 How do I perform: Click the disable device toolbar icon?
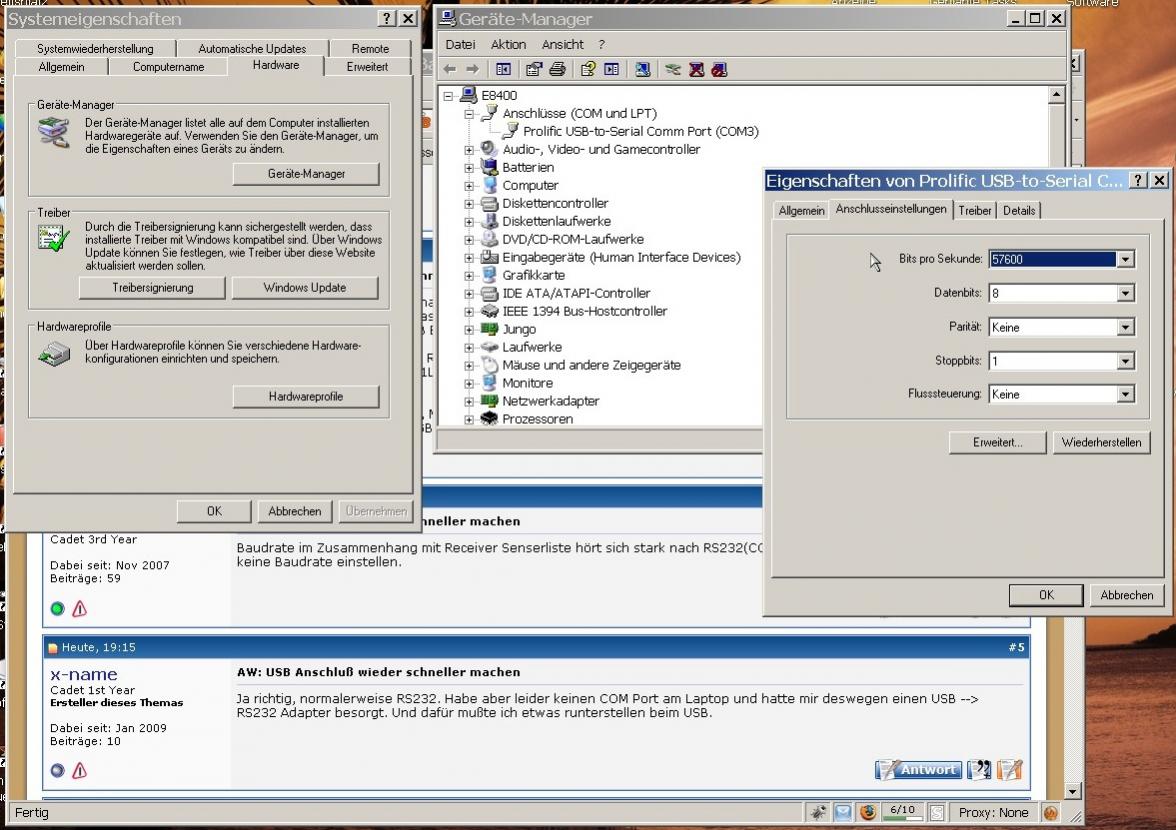click(719, 70)
